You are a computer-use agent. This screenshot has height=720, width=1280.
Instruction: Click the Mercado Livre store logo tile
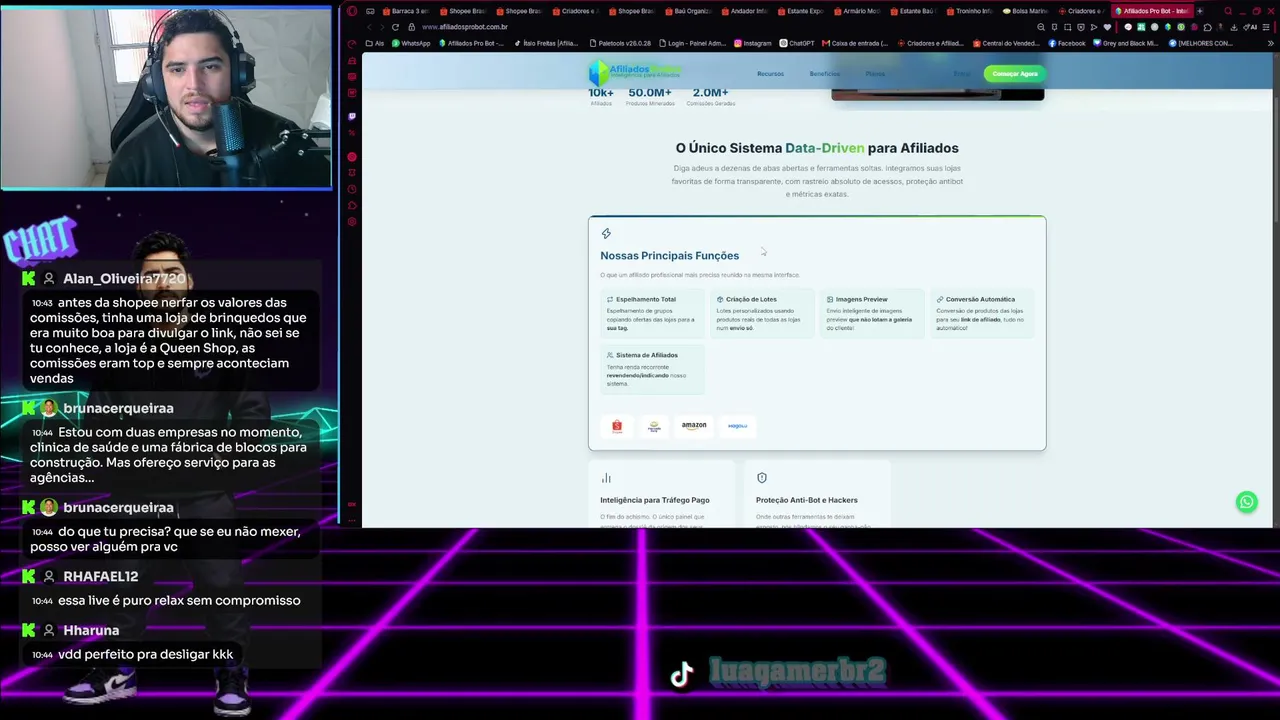coord(654,426)
